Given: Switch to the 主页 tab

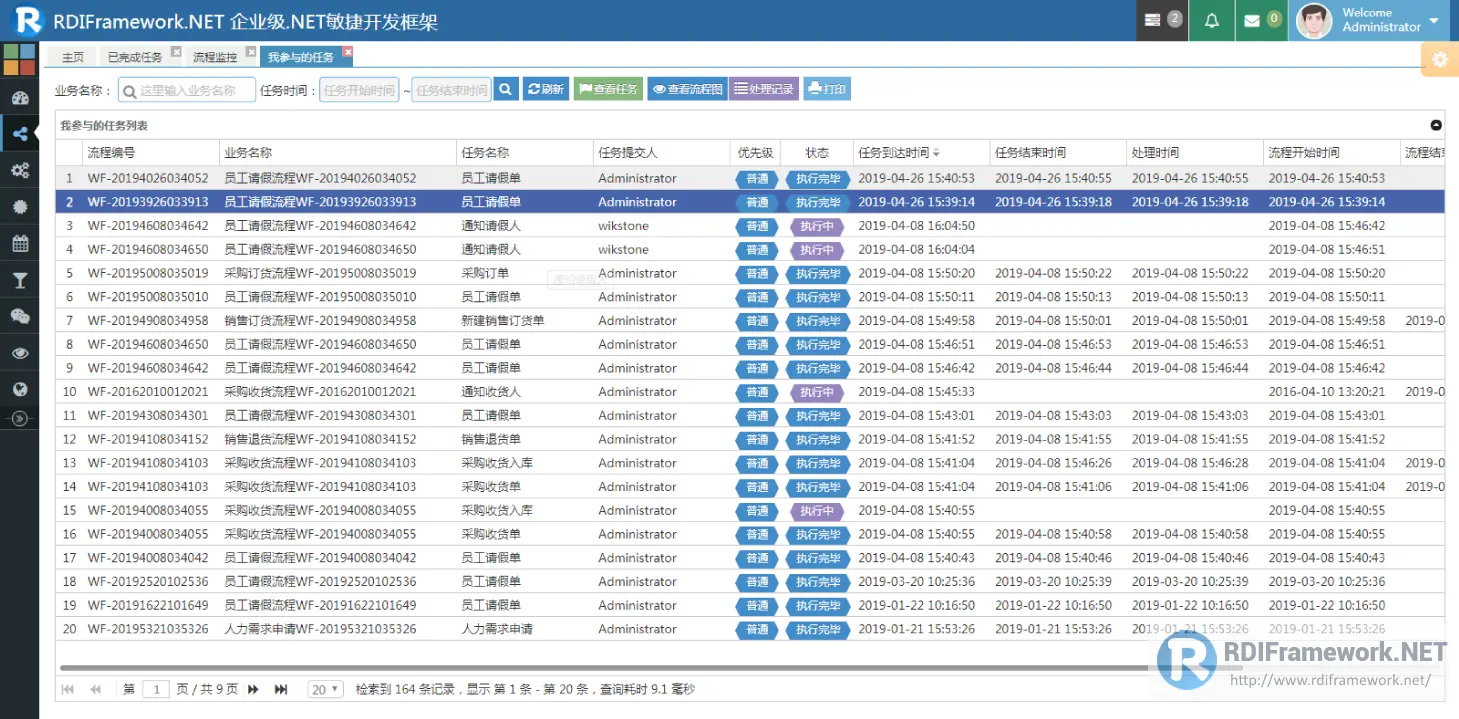Looking at the screenshot, I should coord(72,57).
